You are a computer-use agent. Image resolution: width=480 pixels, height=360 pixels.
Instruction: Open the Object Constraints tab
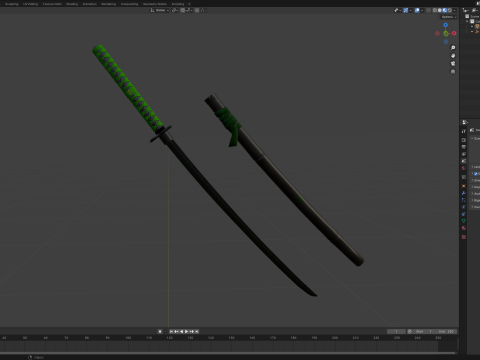(x=464, y=214)
